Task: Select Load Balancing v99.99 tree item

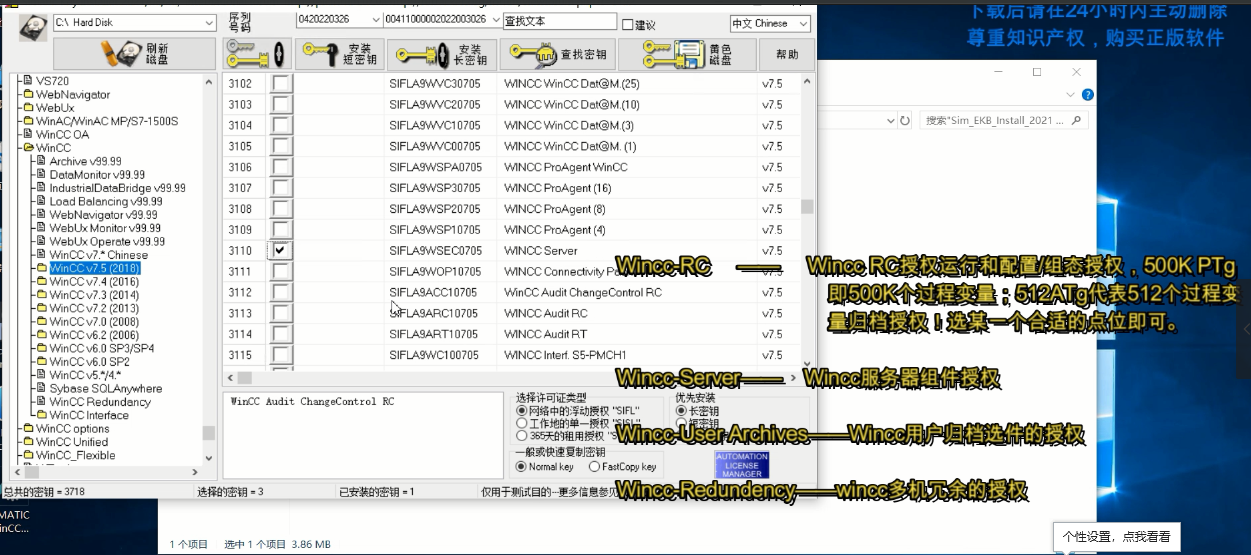Action: pos(106,201)
